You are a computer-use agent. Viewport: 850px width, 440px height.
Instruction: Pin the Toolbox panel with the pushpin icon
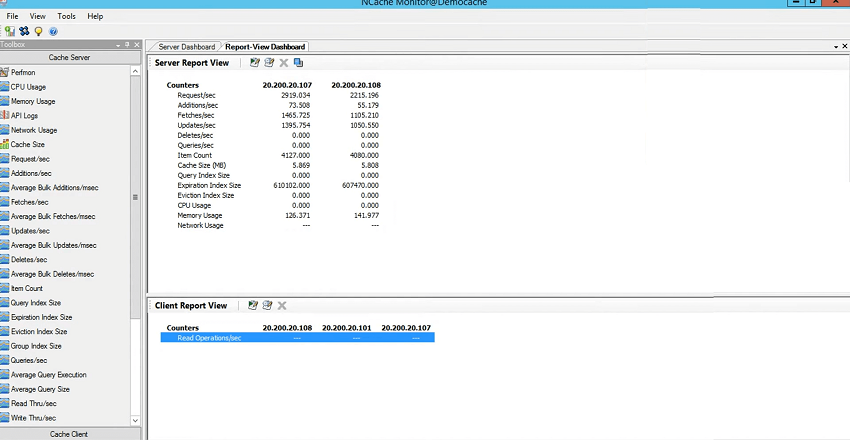tap(127, 45)
